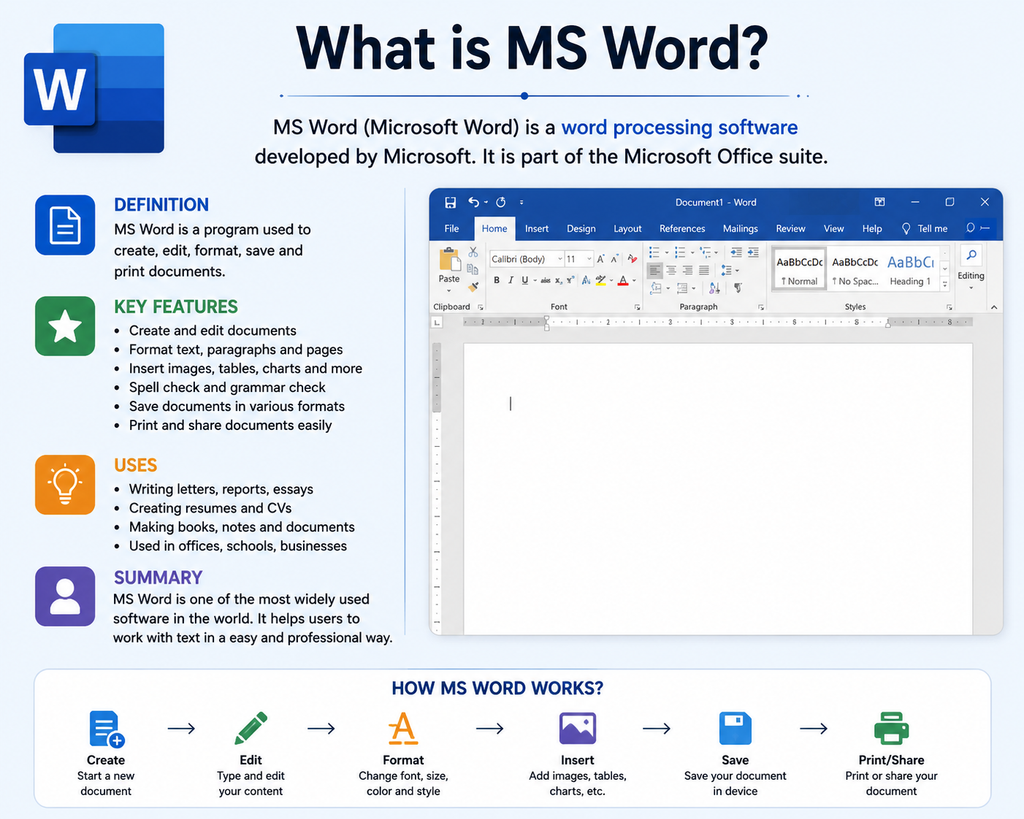Toggle Center alignment
This screenshot has width=1024, height=819.
click(x=671, y=270)
